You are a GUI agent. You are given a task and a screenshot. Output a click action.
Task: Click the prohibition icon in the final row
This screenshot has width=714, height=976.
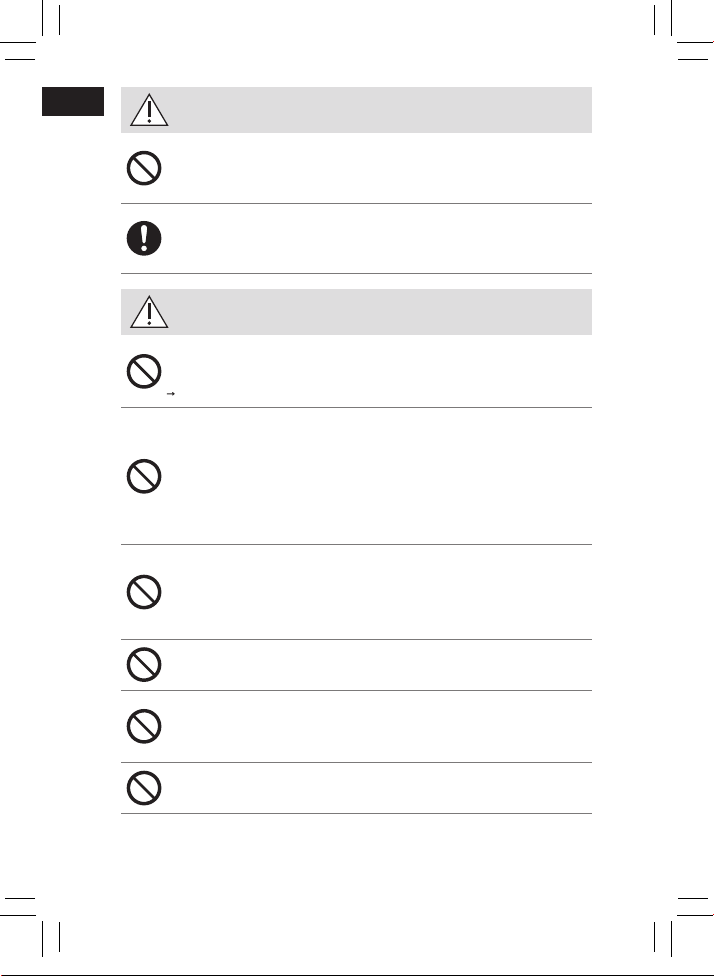click(x=144, y=788)
